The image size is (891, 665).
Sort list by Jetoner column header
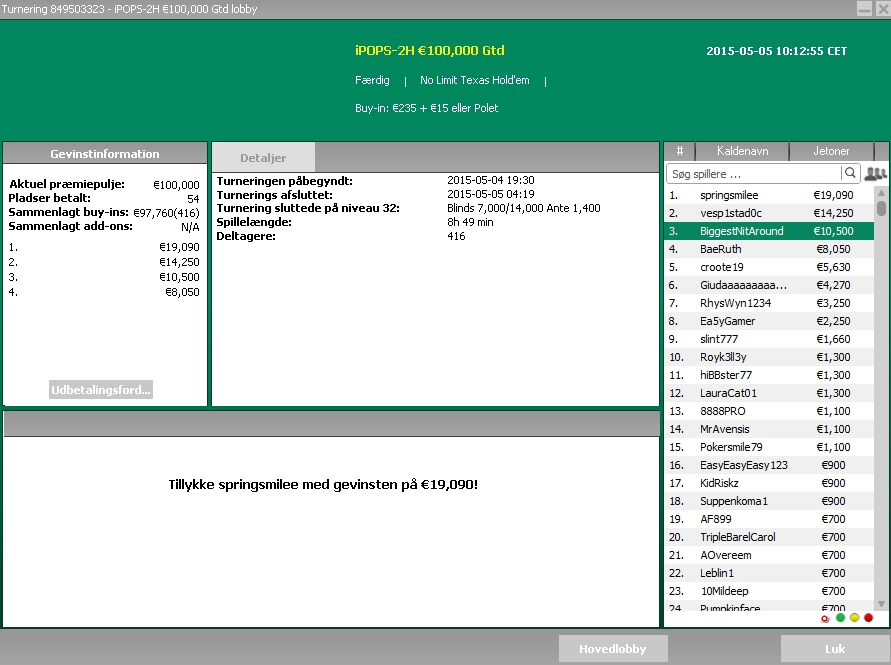(x=831, y=151)
